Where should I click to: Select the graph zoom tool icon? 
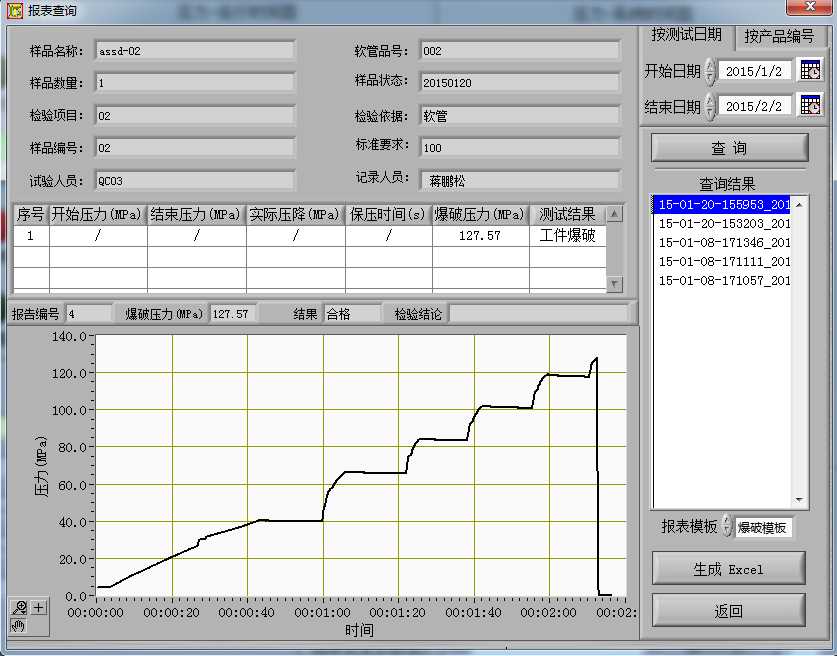tap(19, 607)
